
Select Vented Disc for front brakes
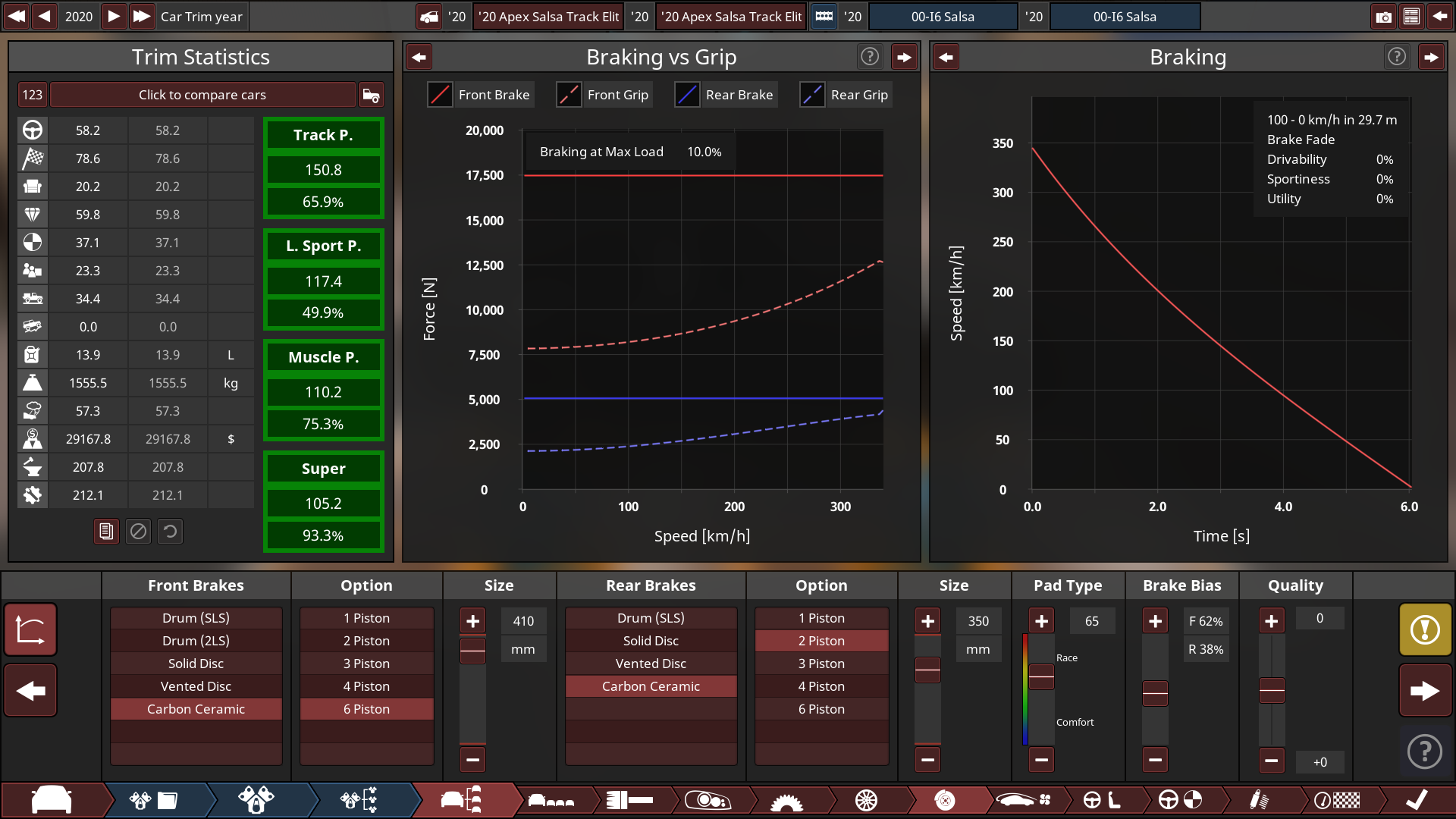click(196, 686)
